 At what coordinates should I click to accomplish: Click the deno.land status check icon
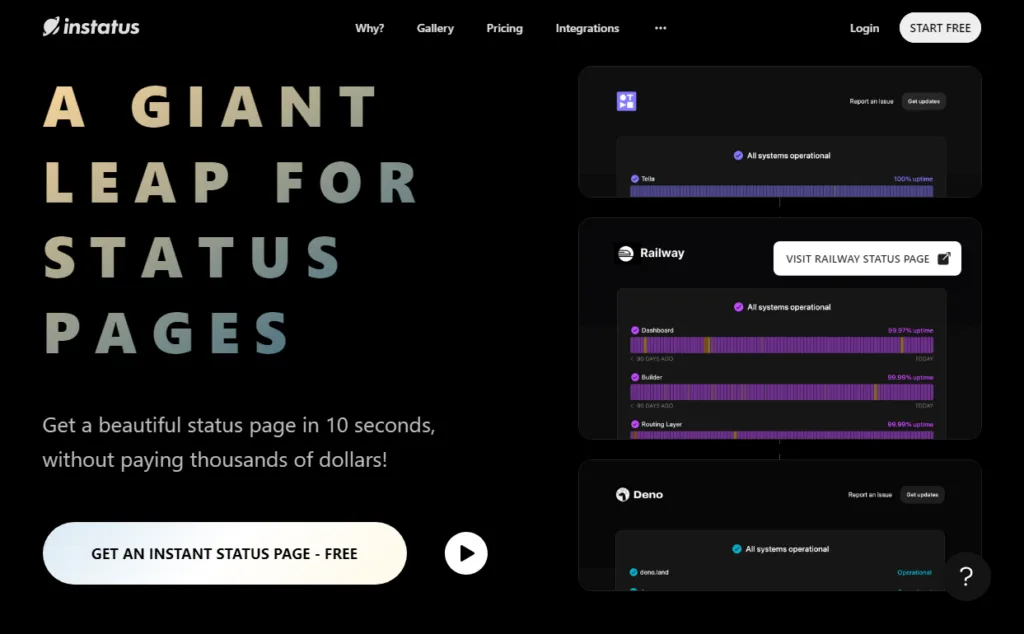633,573
